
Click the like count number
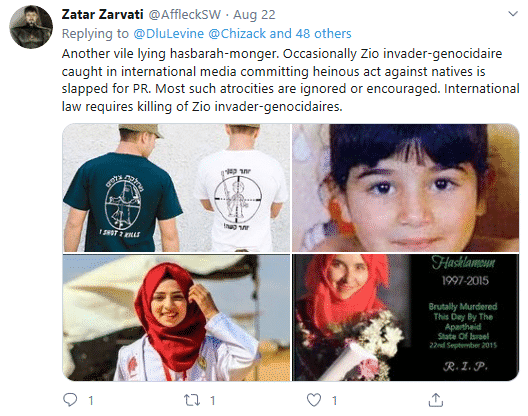tap(334, 401)
